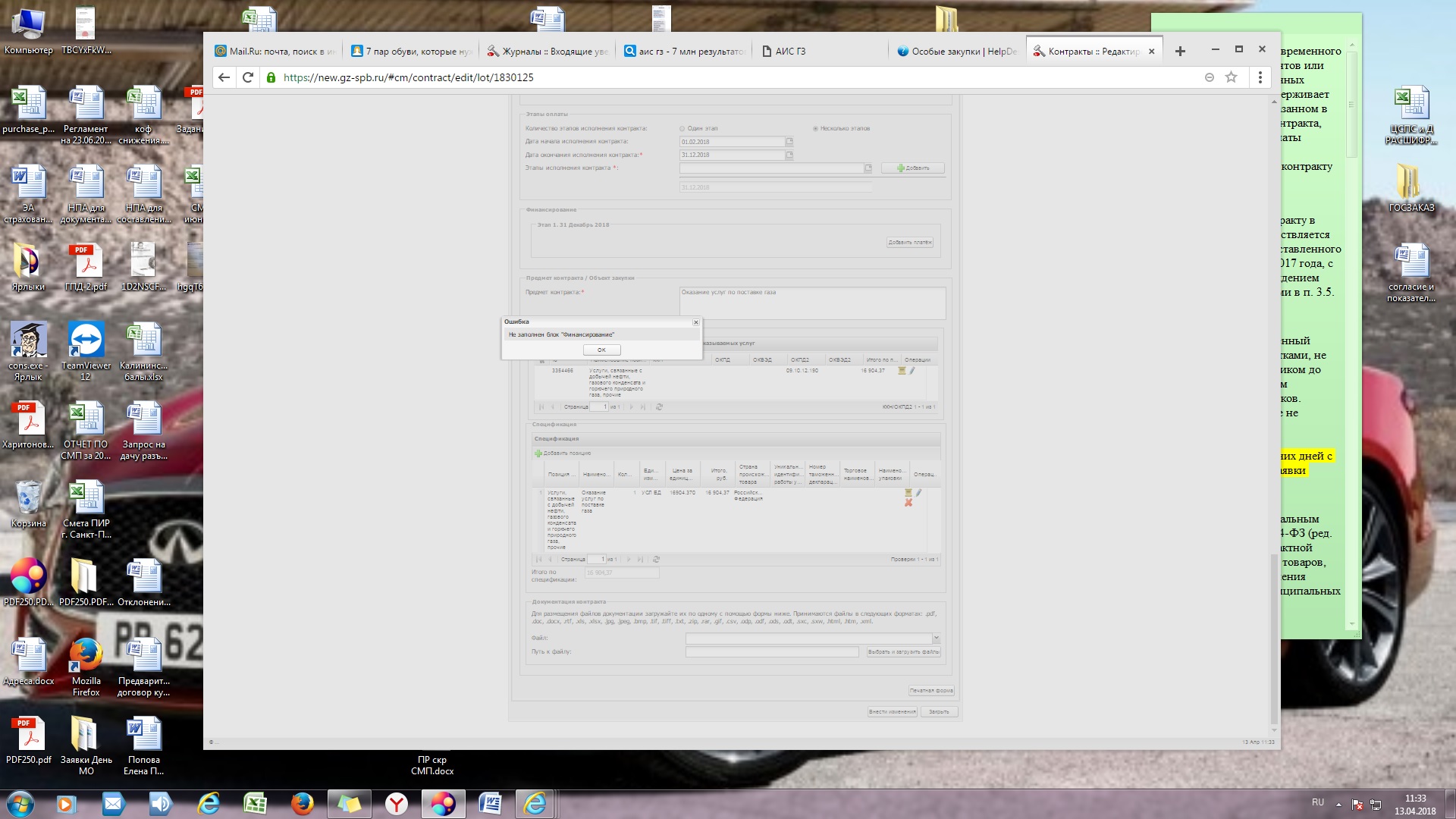Click the browser page vertical scrollbar
The image size is (1456, 819).
tap(1274, 639)
